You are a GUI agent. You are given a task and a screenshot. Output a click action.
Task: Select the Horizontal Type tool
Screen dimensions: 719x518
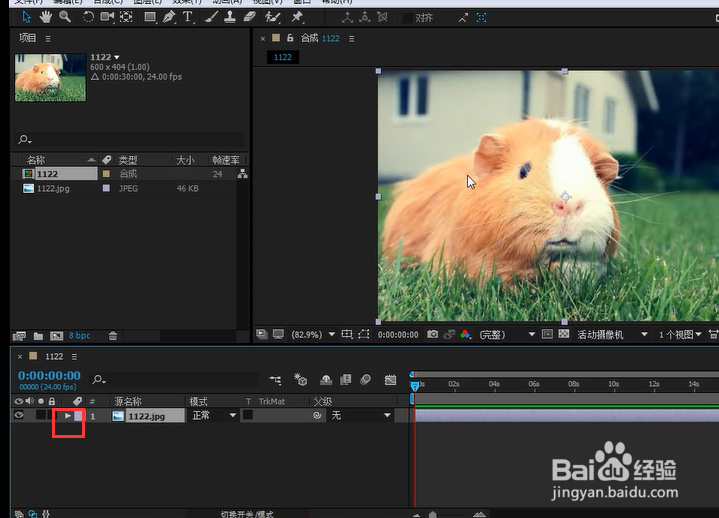pos(188,17)
